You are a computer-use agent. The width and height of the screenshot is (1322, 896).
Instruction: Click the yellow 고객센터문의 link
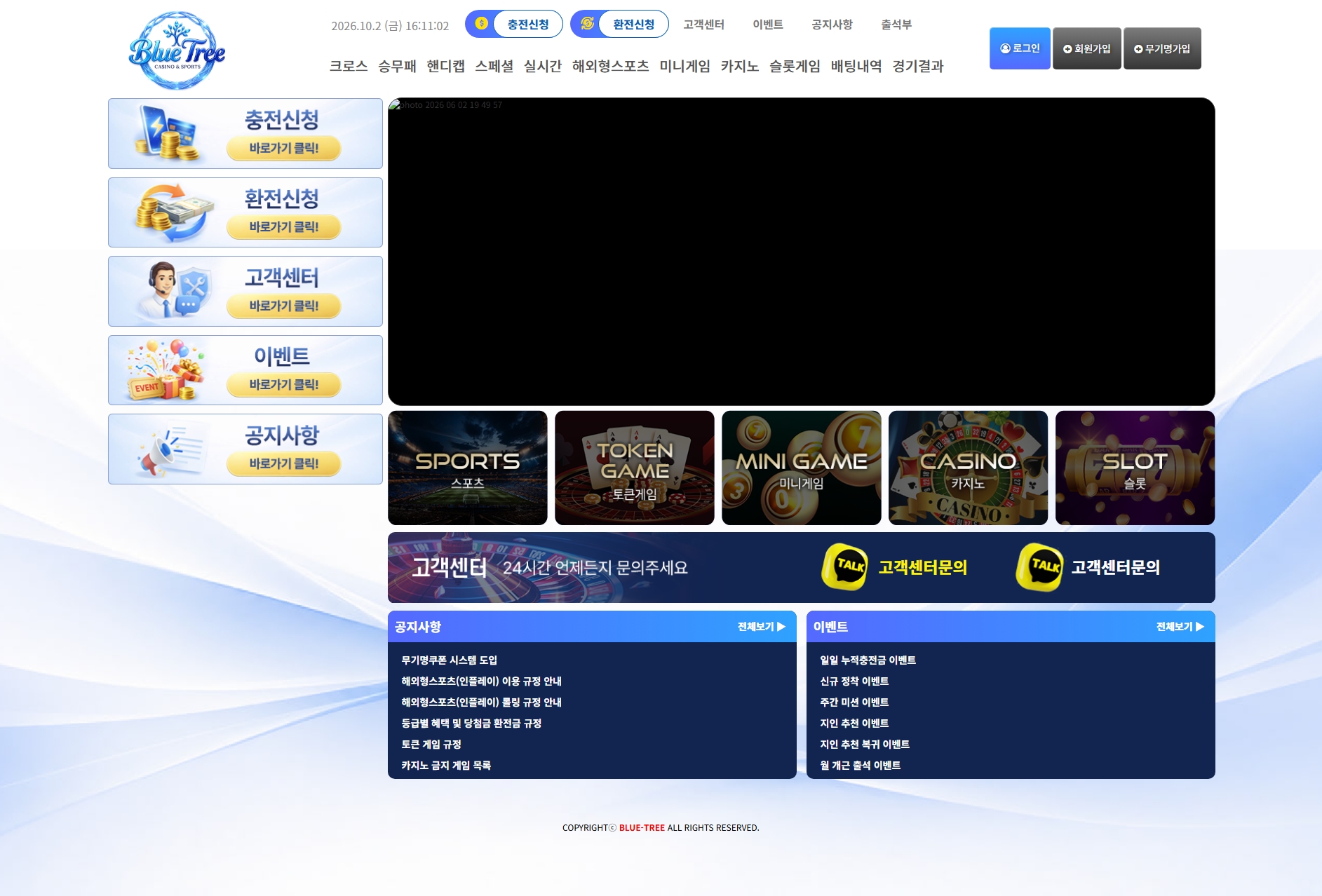click(922, 567)
